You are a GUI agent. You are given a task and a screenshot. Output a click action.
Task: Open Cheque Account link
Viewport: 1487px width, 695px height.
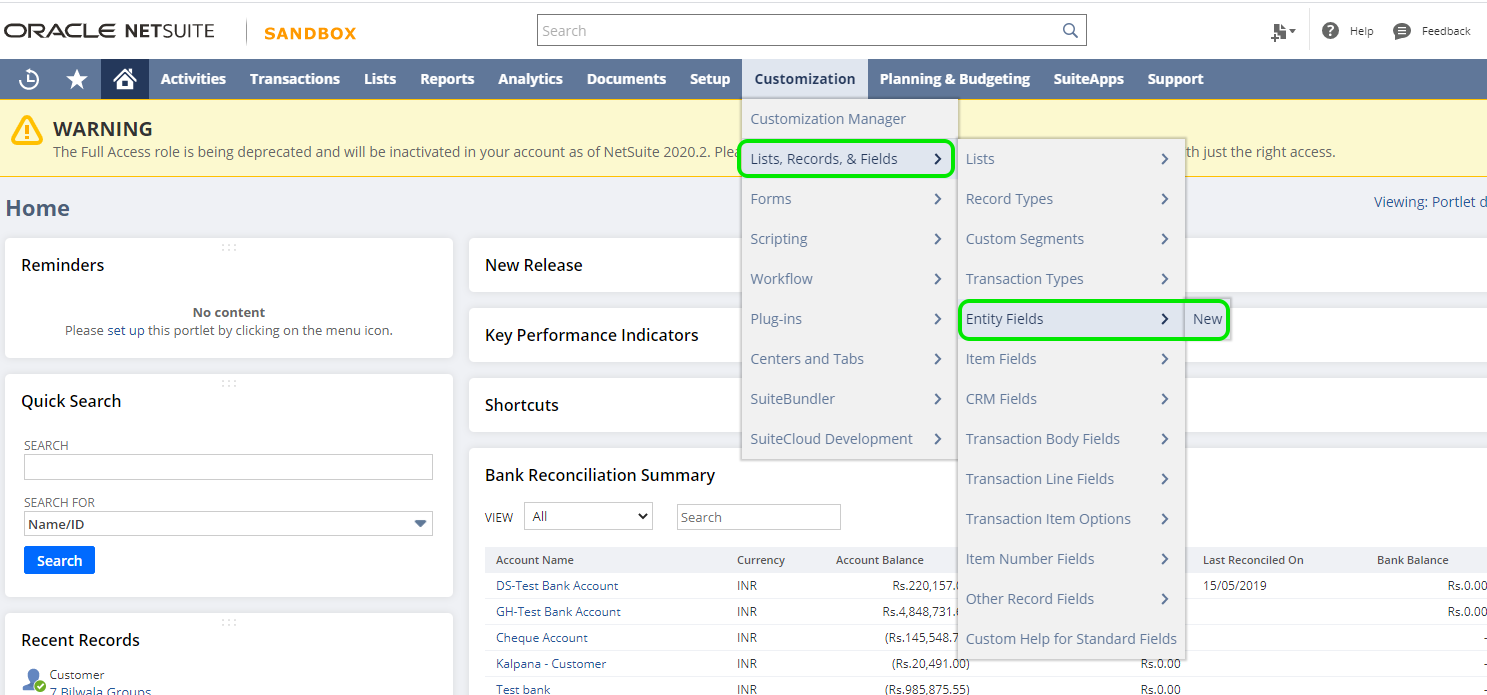542,638
